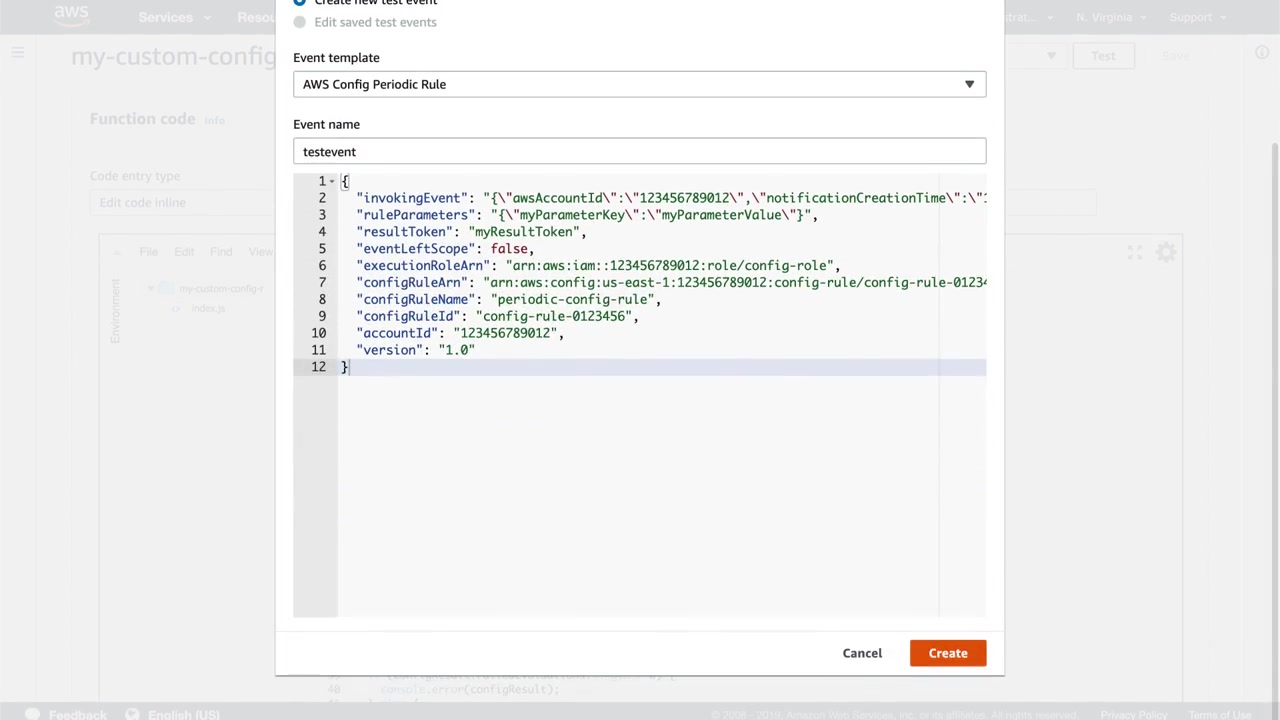The image size is (1280, 720).
Task: Click the editor settings gear icon
Action: click(x=1166, y=253)
